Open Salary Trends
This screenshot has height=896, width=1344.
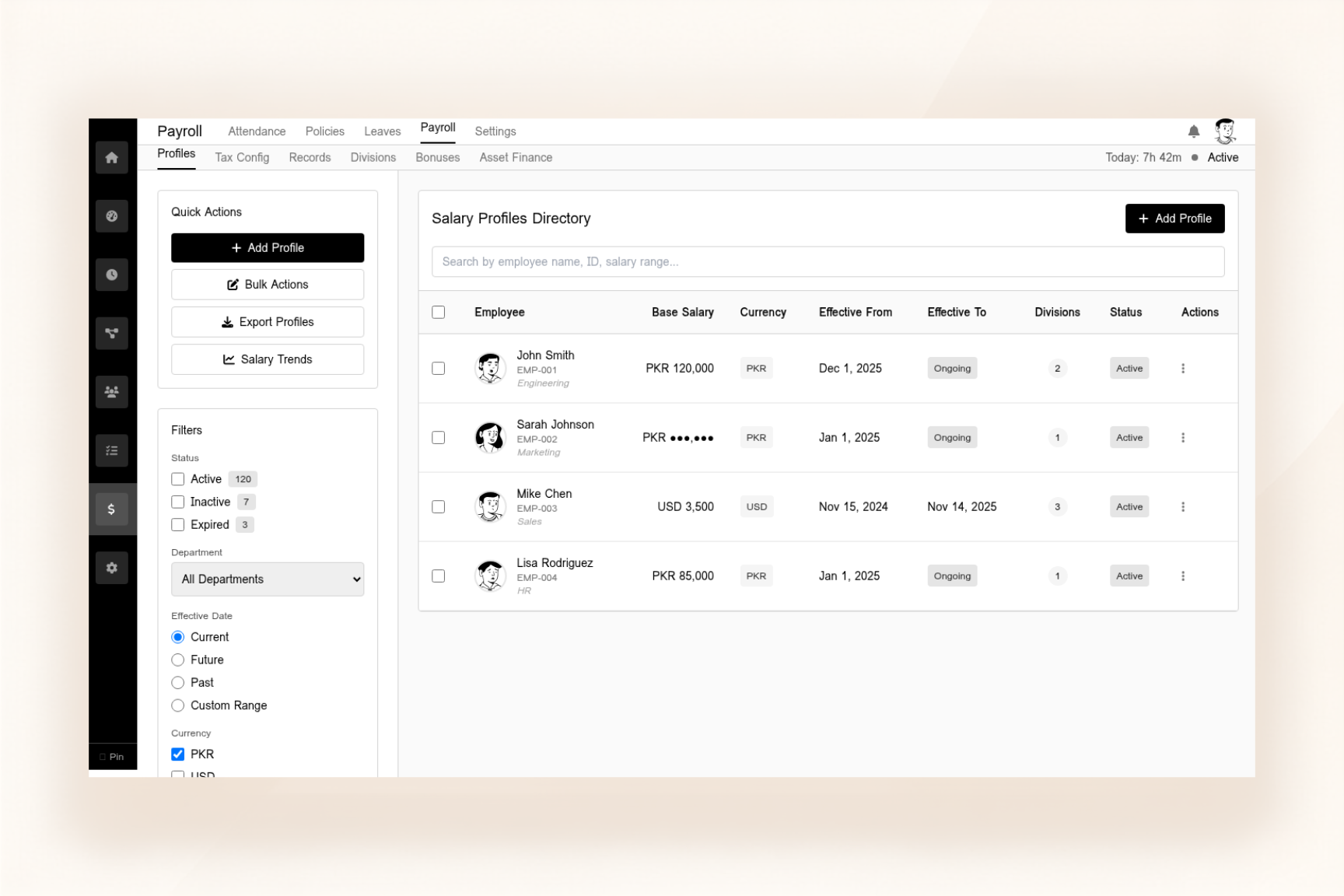coord(268,359)
